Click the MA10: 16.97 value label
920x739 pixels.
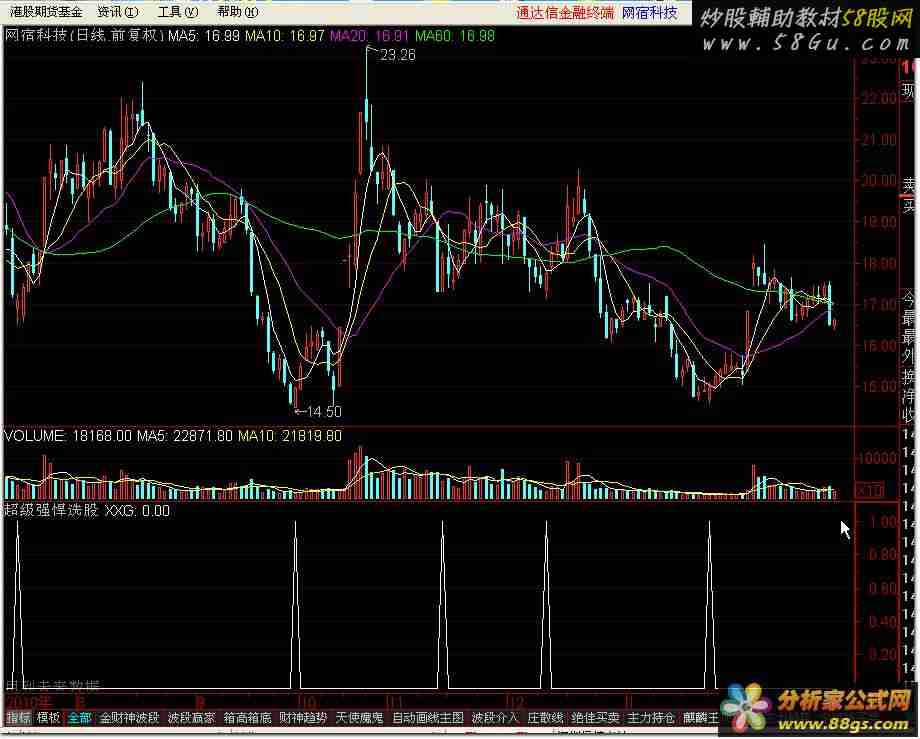click(x=285, y=36)
